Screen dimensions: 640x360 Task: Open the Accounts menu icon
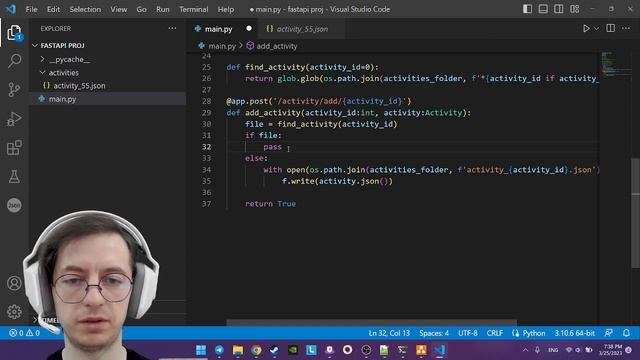tap(14, 283)
